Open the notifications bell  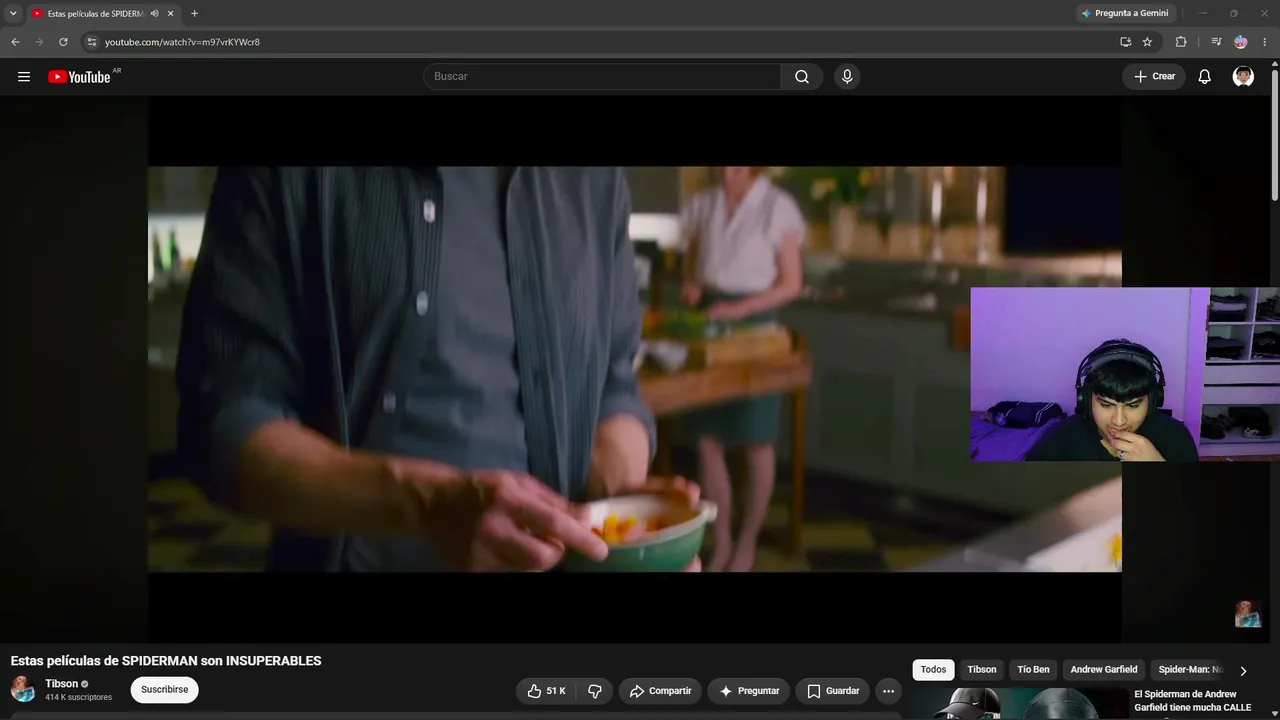1205,77
